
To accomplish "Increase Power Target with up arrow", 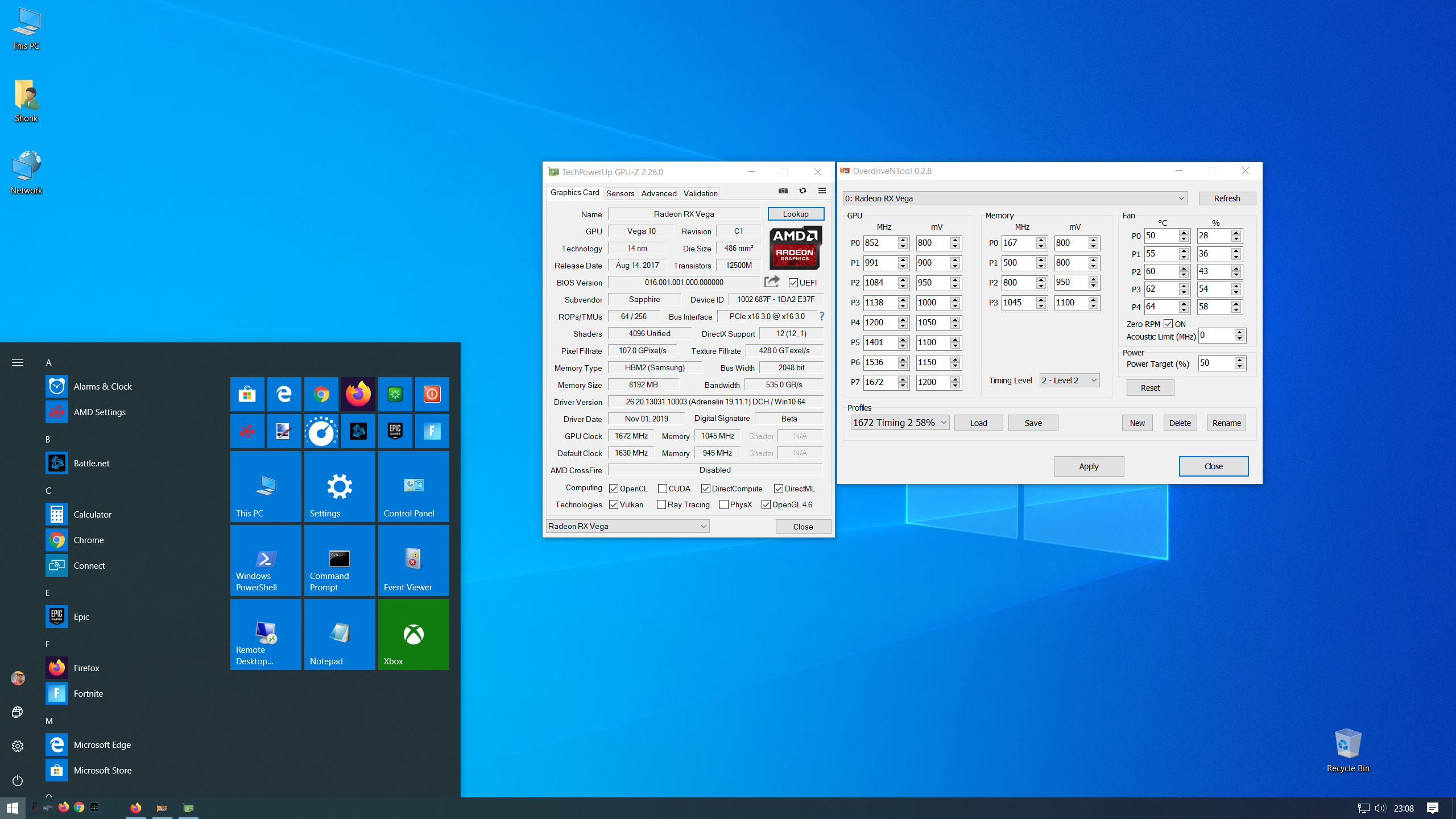I will point(1240,360).
